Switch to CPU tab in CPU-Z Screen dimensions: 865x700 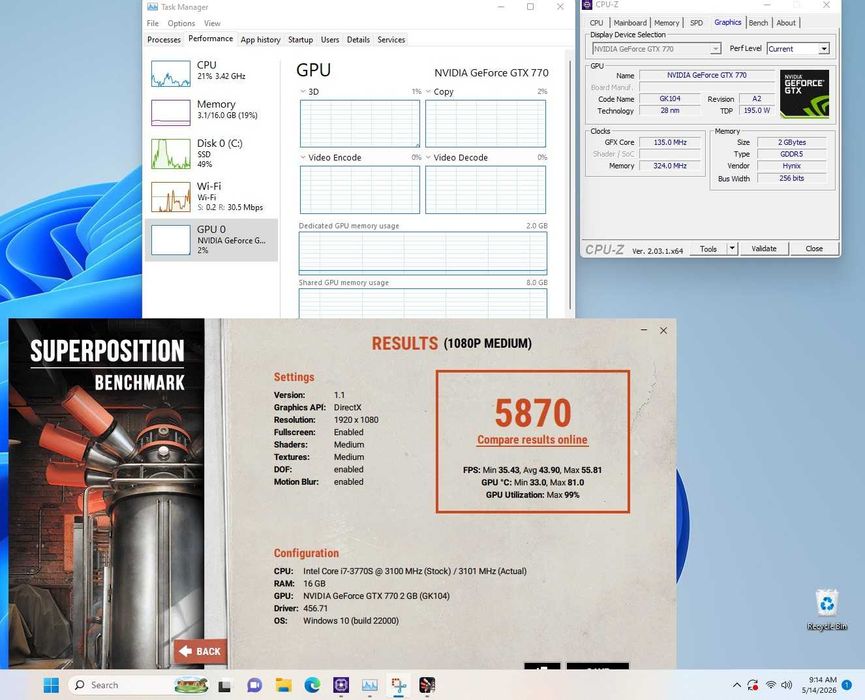tap(596, 23)
